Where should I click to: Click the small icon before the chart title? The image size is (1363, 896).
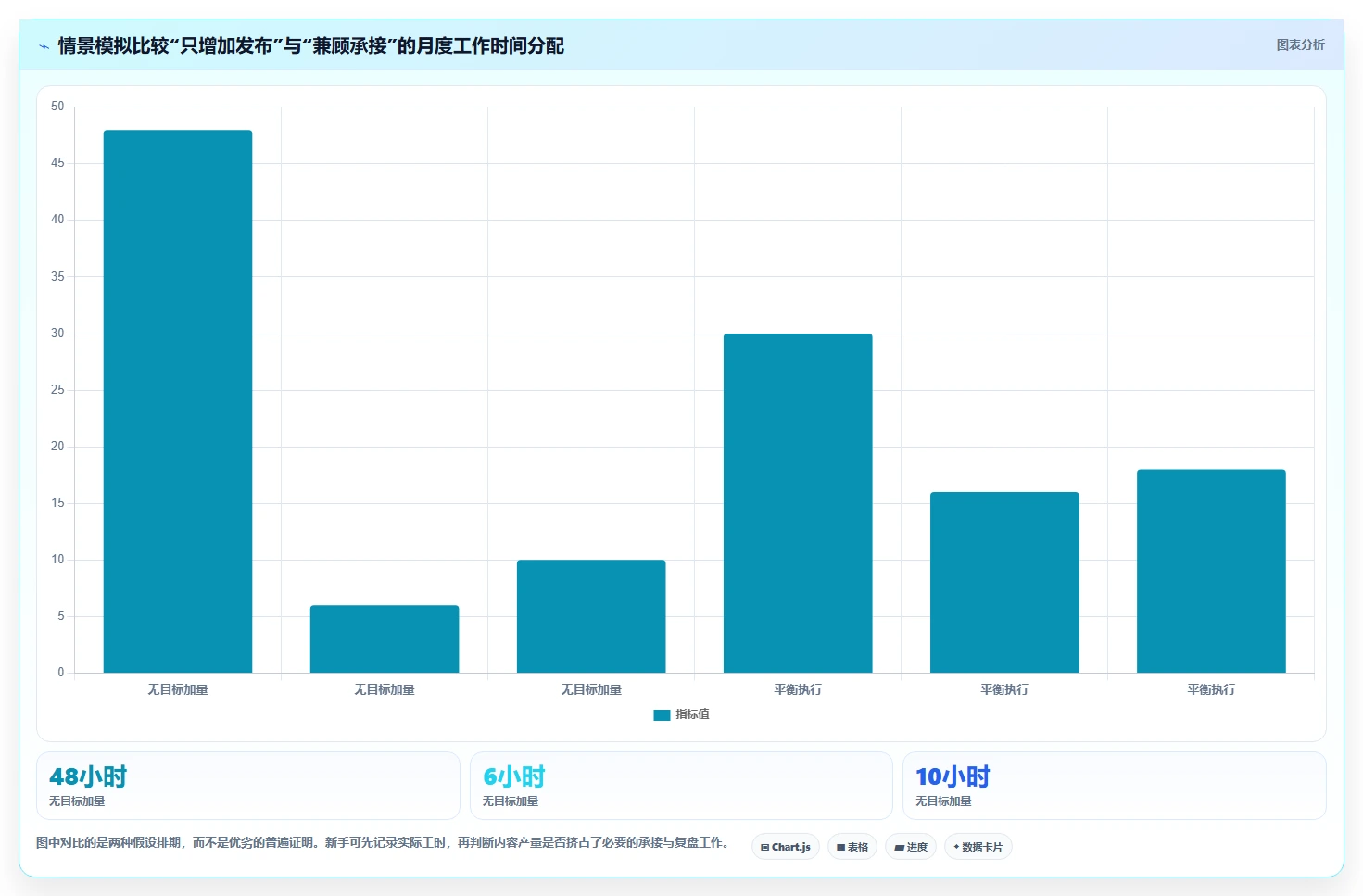(x=44, y=46)
